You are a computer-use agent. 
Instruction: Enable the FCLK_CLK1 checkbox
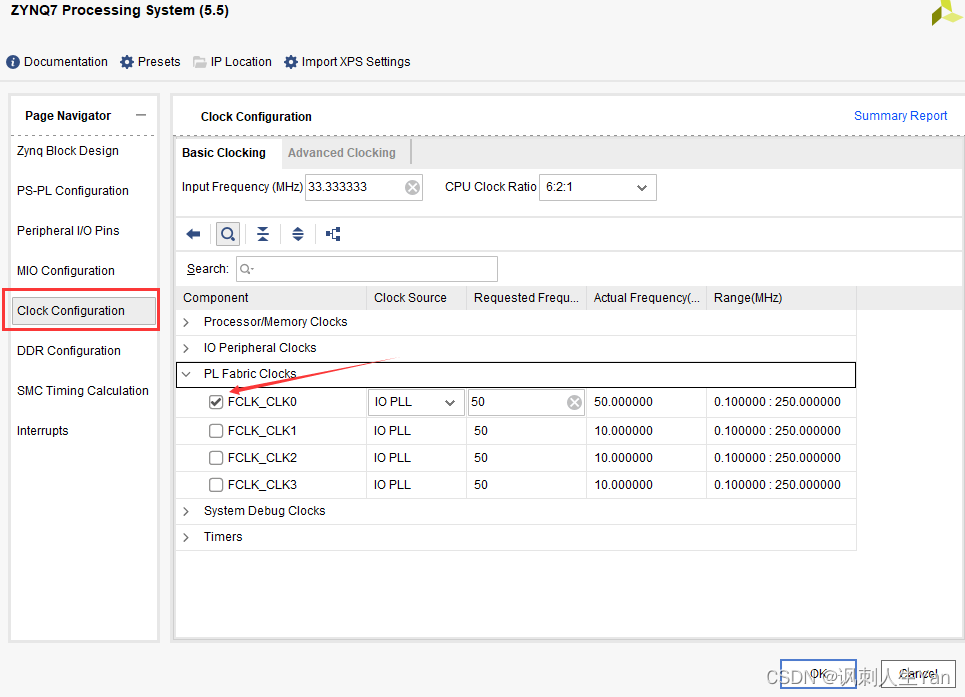[215, 431]
